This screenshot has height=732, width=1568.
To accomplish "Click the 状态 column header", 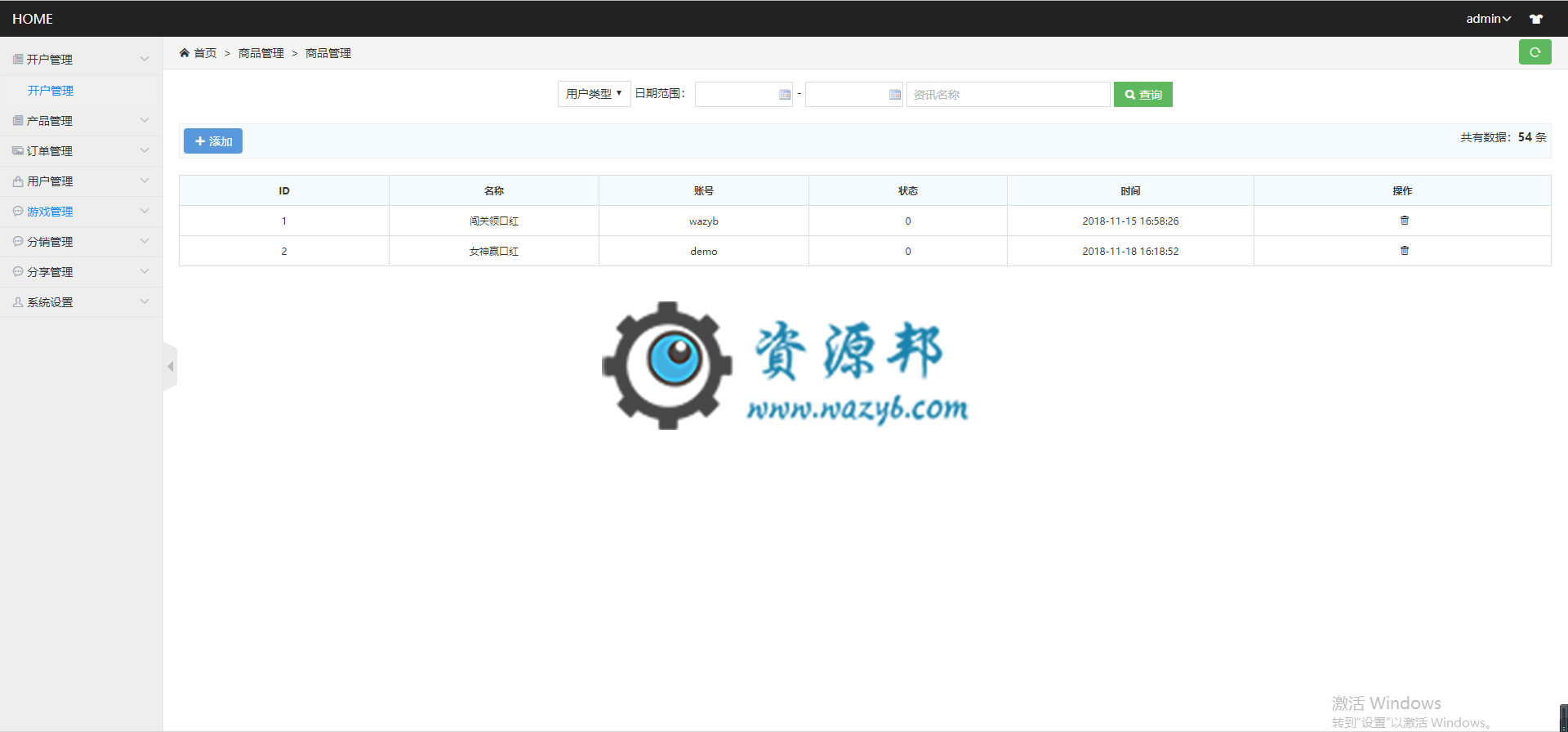I will [908, 190].
